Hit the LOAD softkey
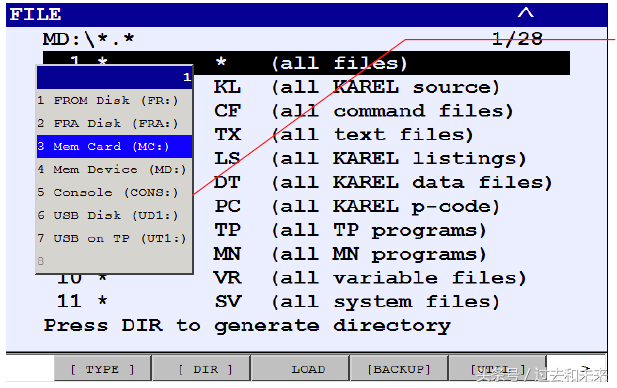 click(301, 369)
